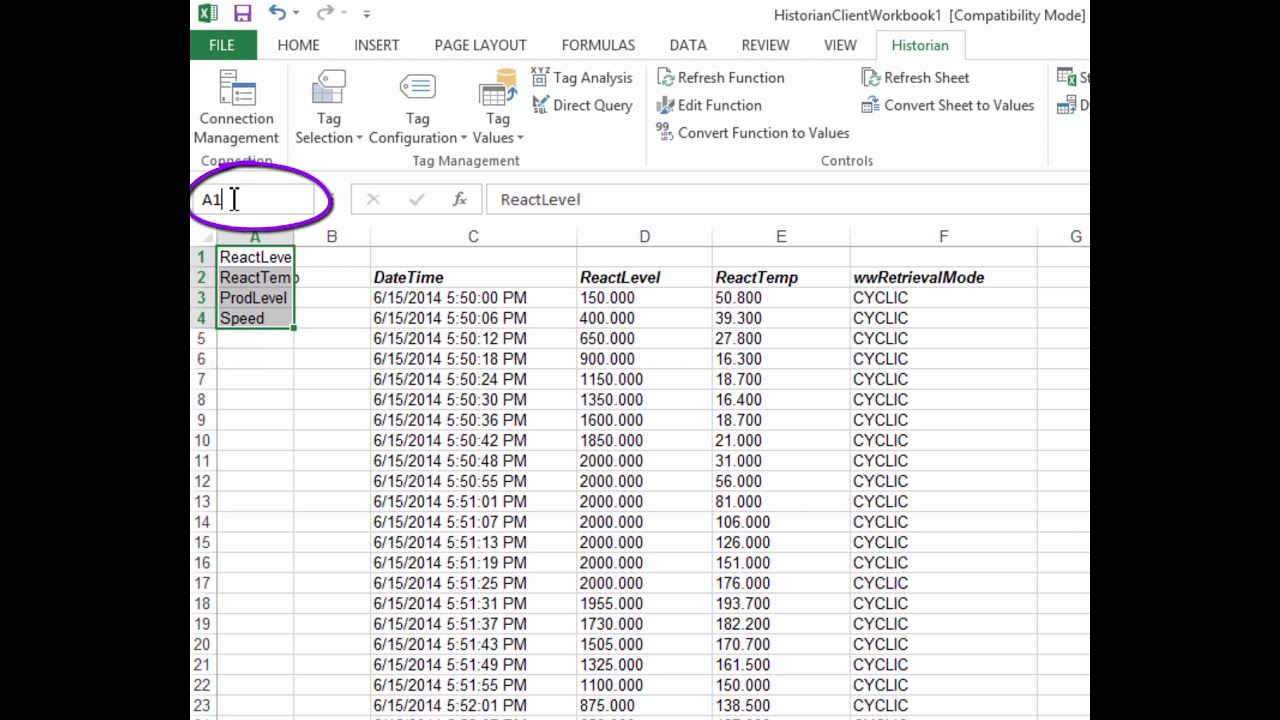1280x720 pixels.
Task: Click the DateTime header cell
Action: click(x=473, y=277)
